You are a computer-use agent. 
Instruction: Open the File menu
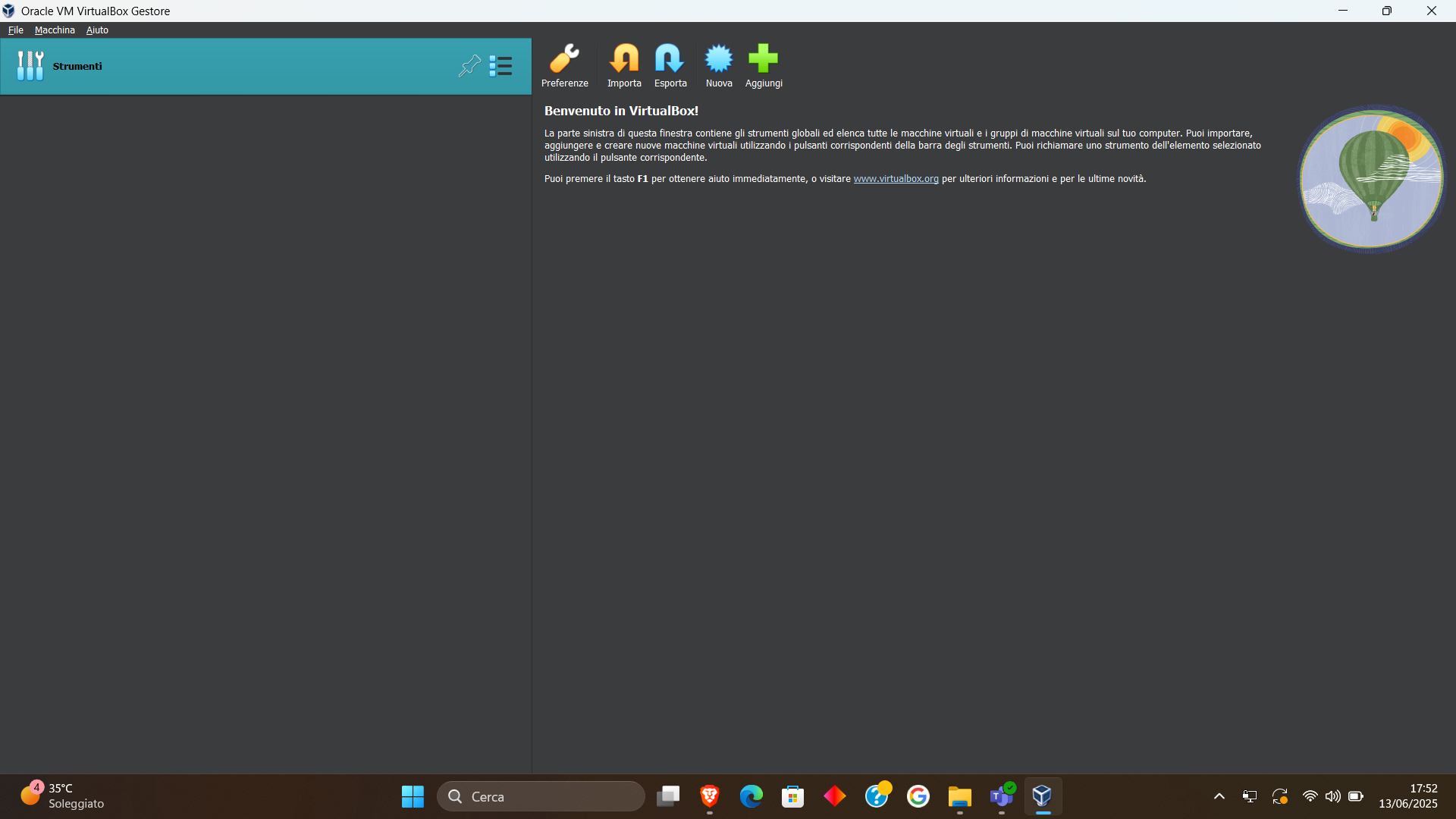[16, 30]
